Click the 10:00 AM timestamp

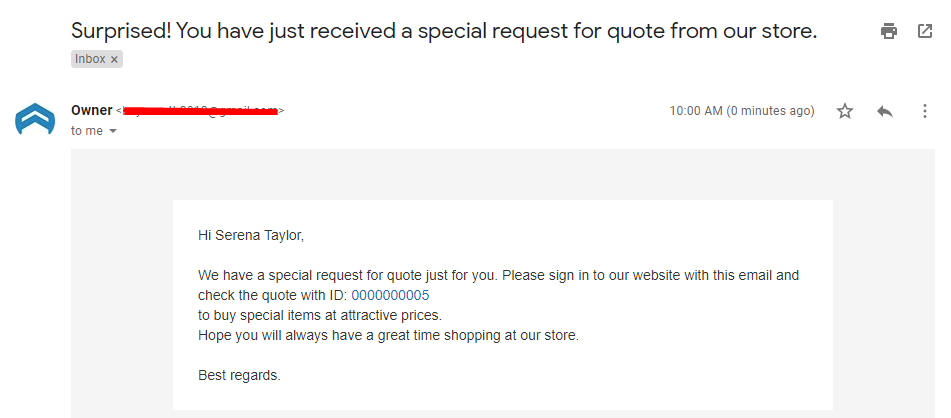coord(741,111)
